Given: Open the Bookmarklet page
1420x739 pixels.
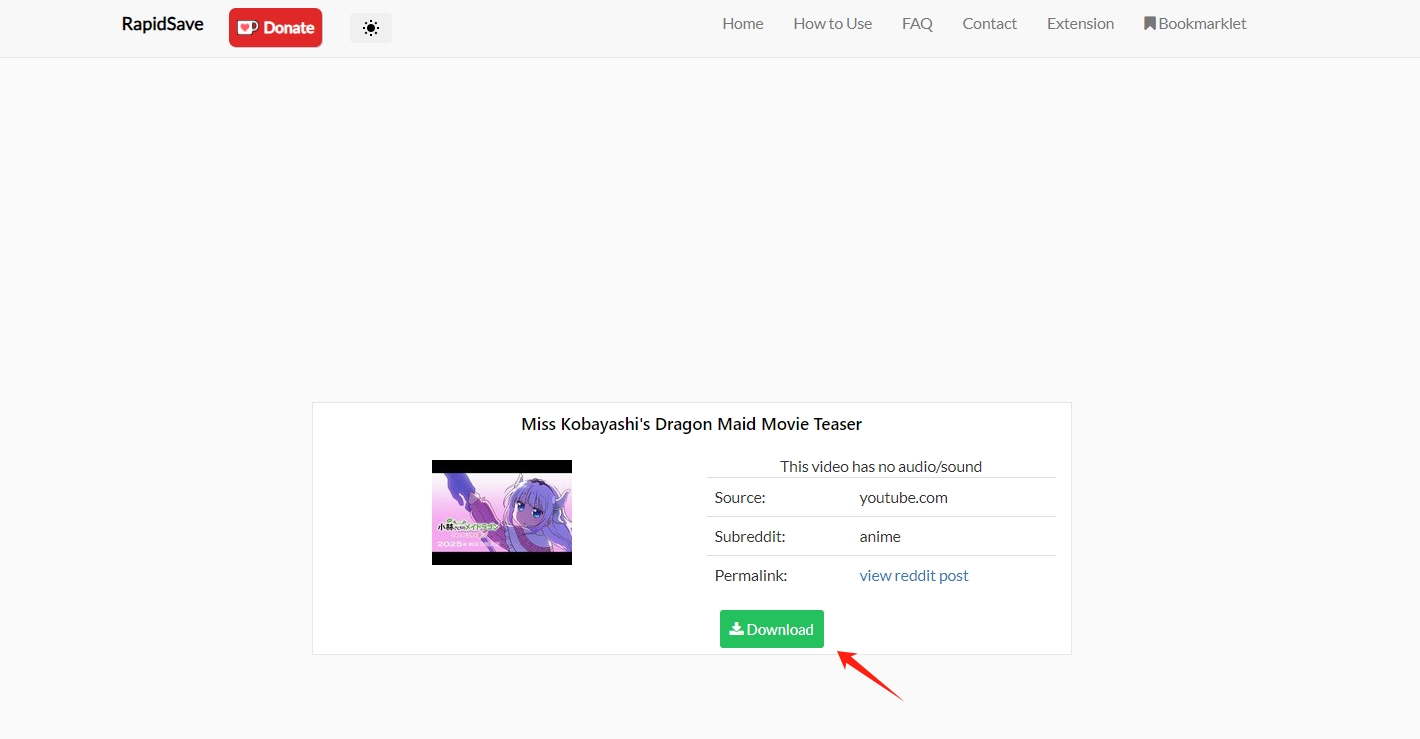Looking at the screenshot, I should 1195,24.
